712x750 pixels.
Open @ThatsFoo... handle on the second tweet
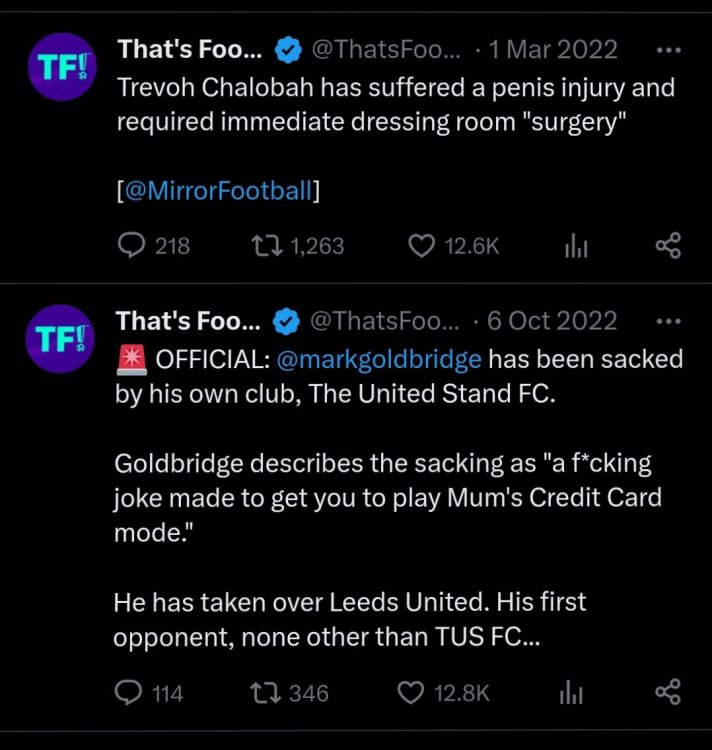[384, 320]
